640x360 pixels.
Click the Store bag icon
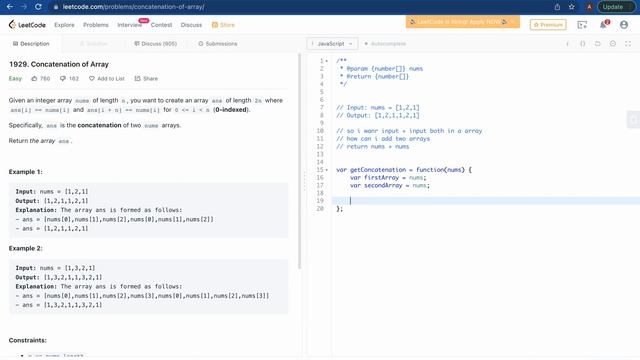coord(215,25)
